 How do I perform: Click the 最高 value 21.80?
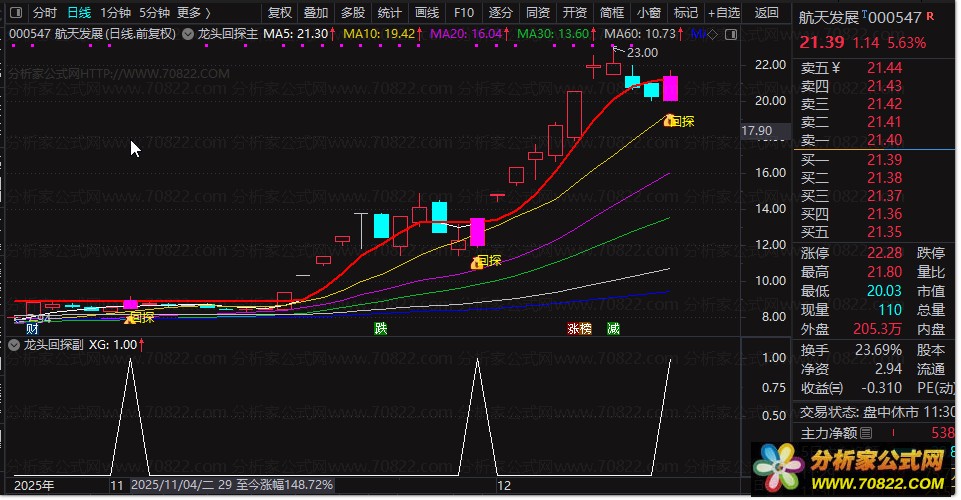[884, 272]
